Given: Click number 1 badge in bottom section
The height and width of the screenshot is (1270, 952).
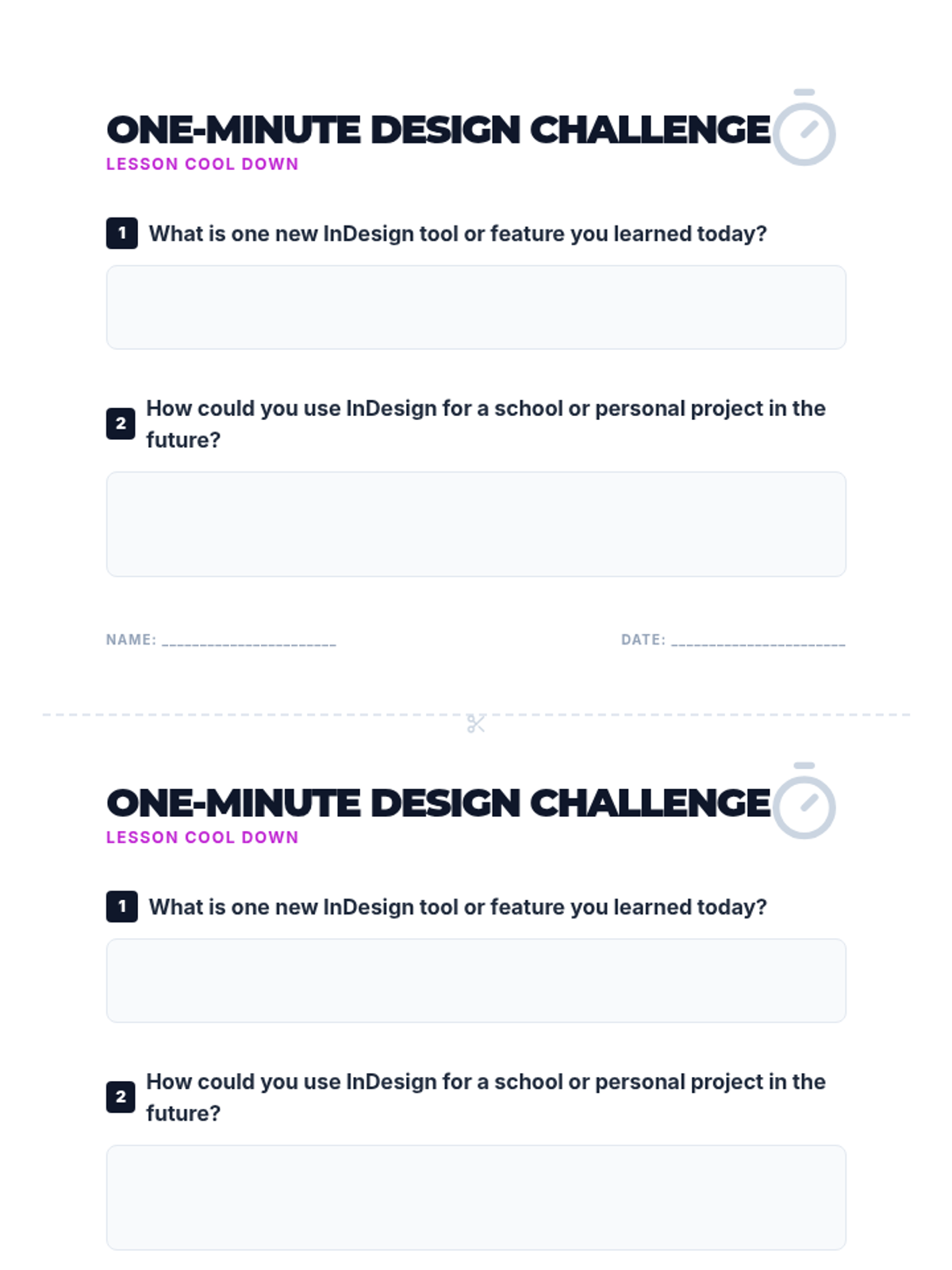Looking at the screenshot, I should pos(122,906).
